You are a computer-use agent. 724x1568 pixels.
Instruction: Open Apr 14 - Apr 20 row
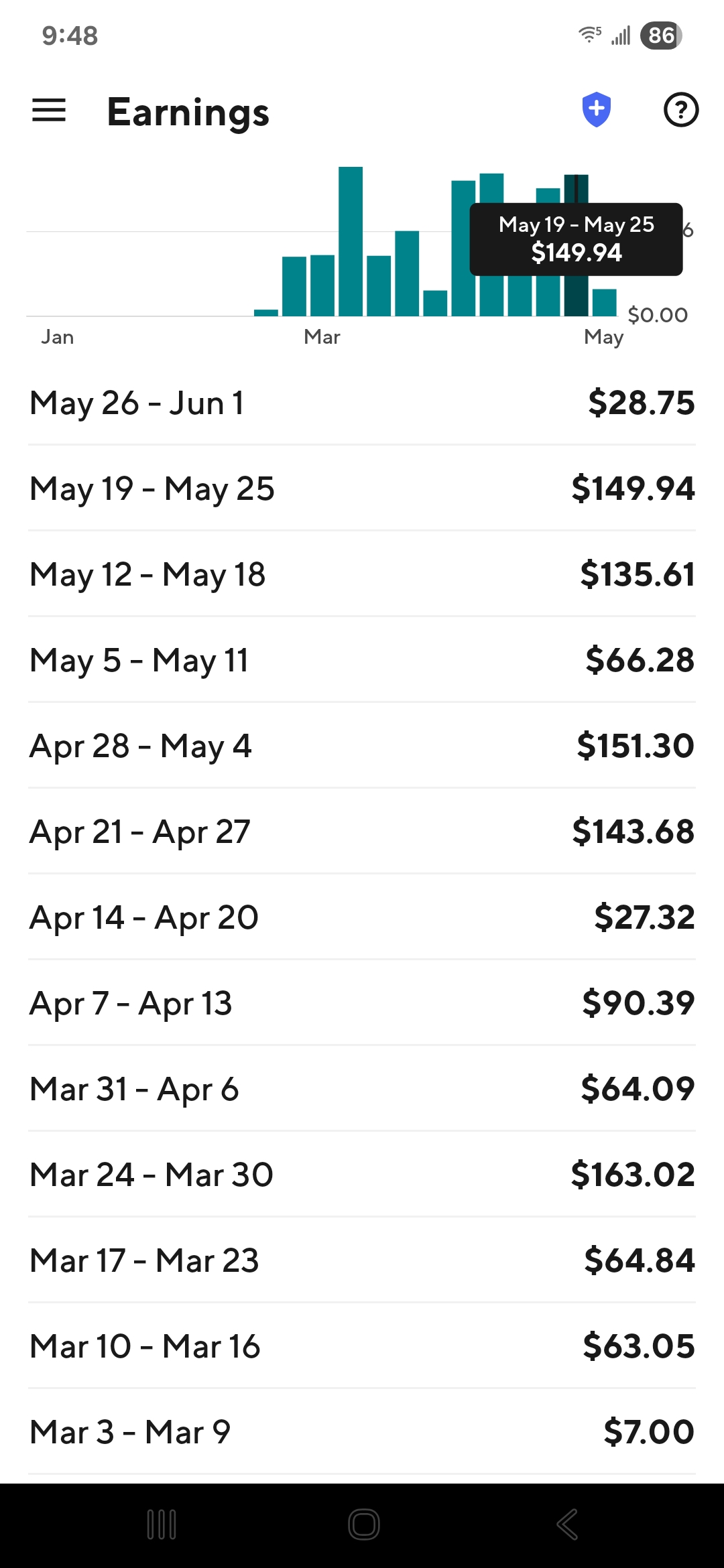click(x=362, y=918)
